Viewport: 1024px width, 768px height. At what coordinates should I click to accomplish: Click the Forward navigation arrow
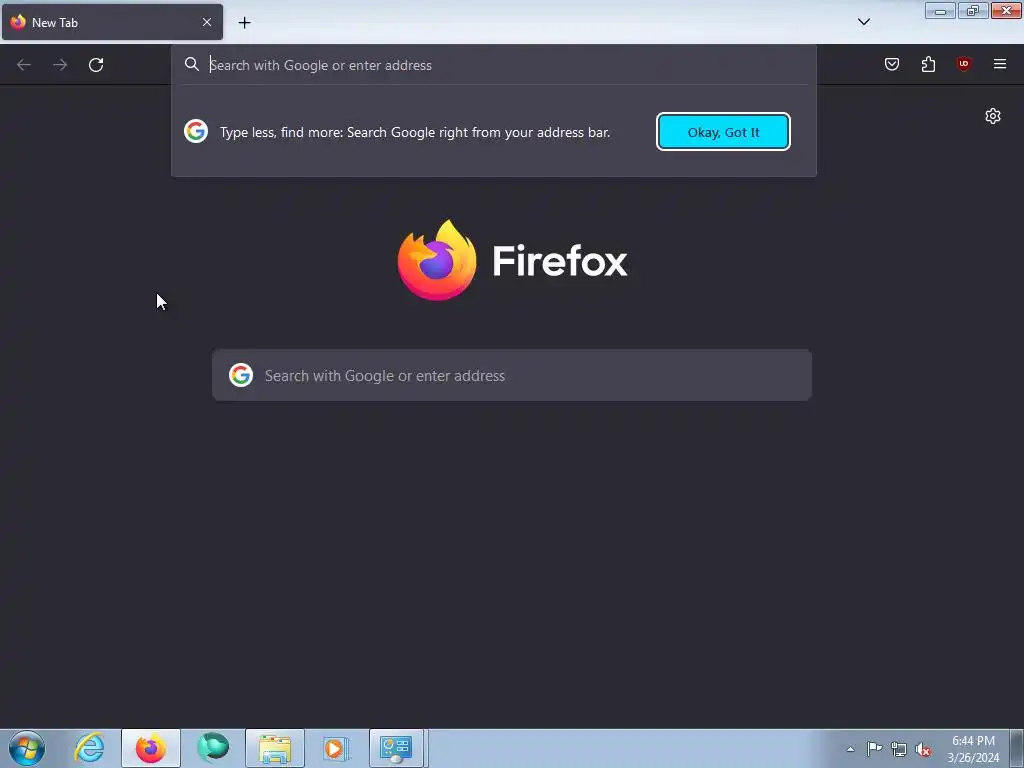[x=60, y=65]
